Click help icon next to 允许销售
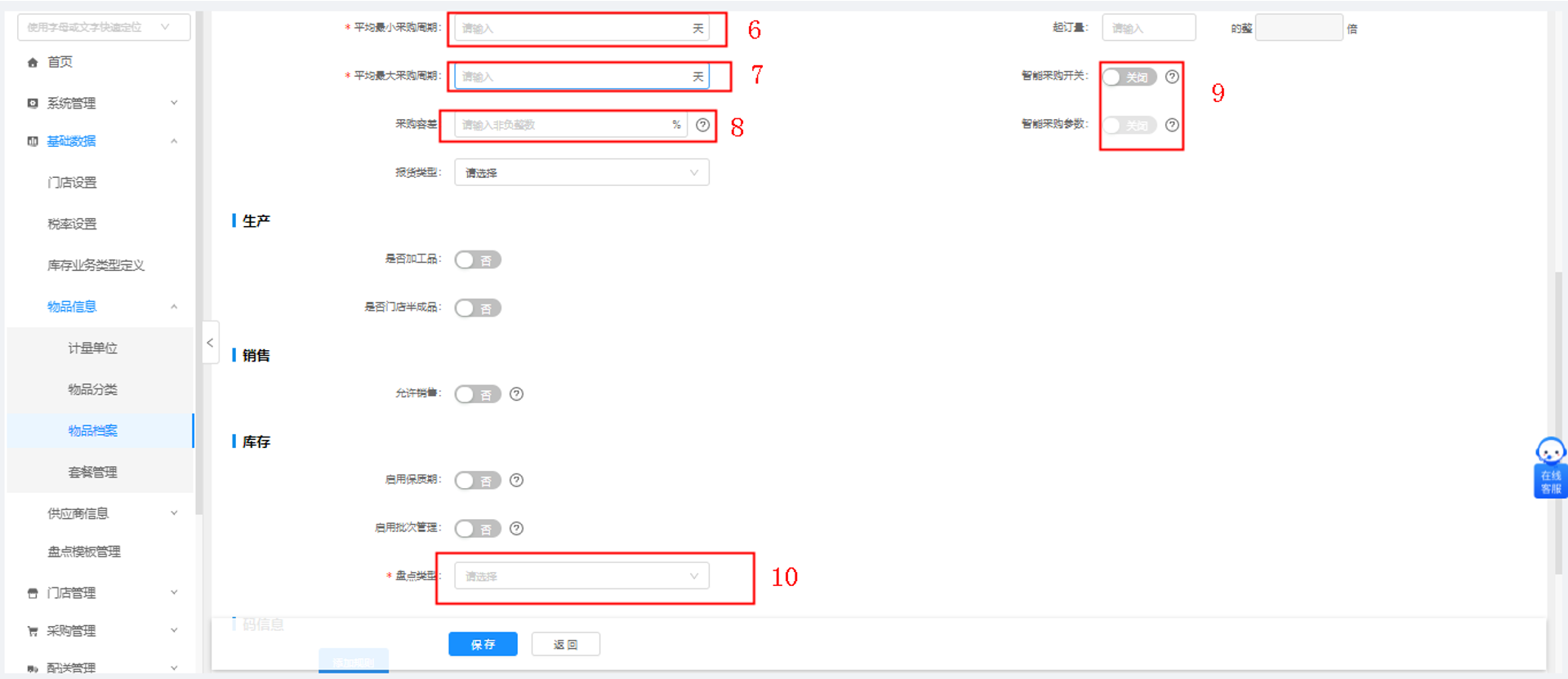The image size is (1568, 679). coord(516,394)
